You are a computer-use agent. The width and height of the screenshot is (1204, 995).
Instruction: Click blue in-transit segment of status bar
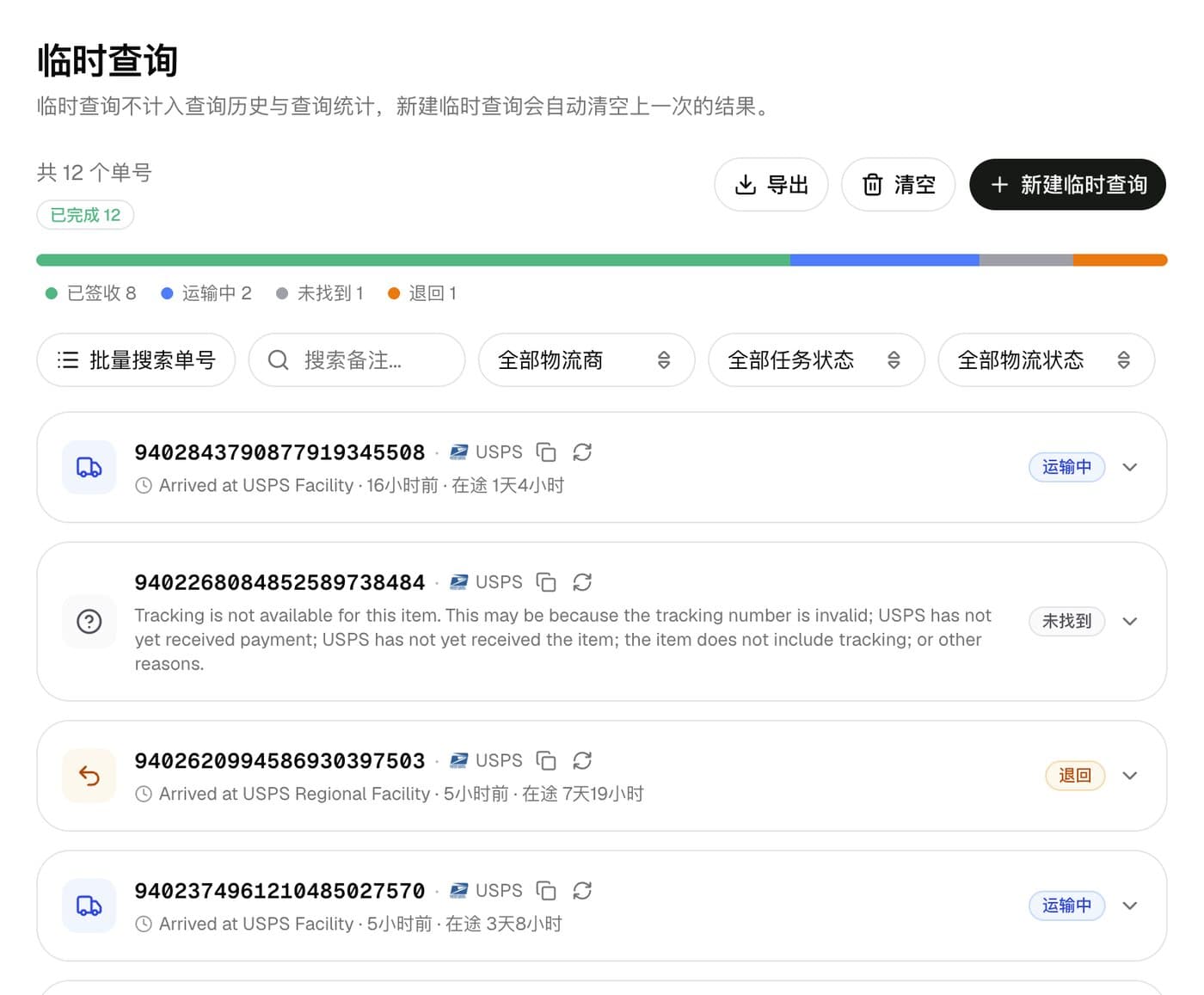coord(885,260)
